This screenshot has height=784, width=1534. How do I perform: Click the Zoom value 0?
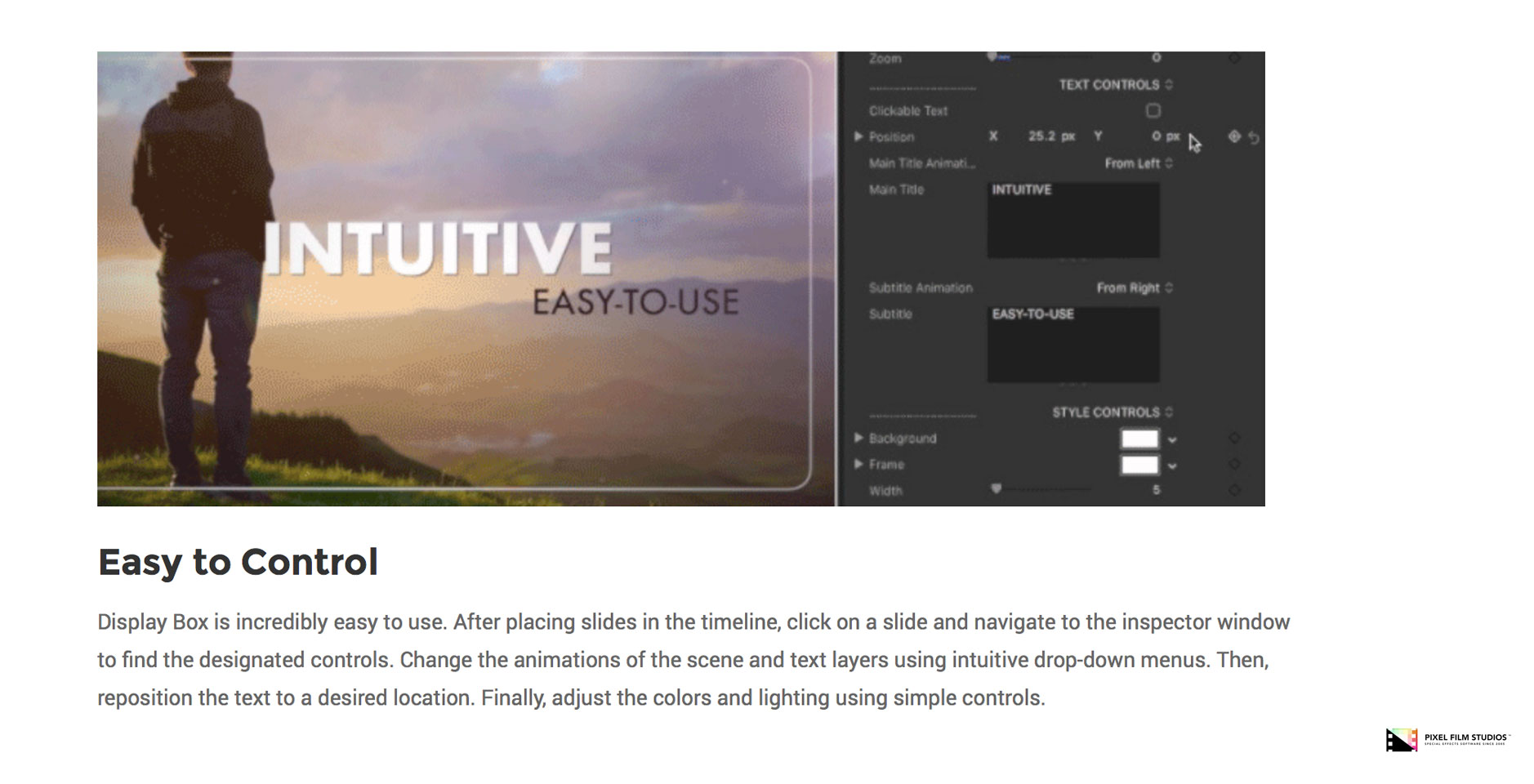tap(1156, 58)
